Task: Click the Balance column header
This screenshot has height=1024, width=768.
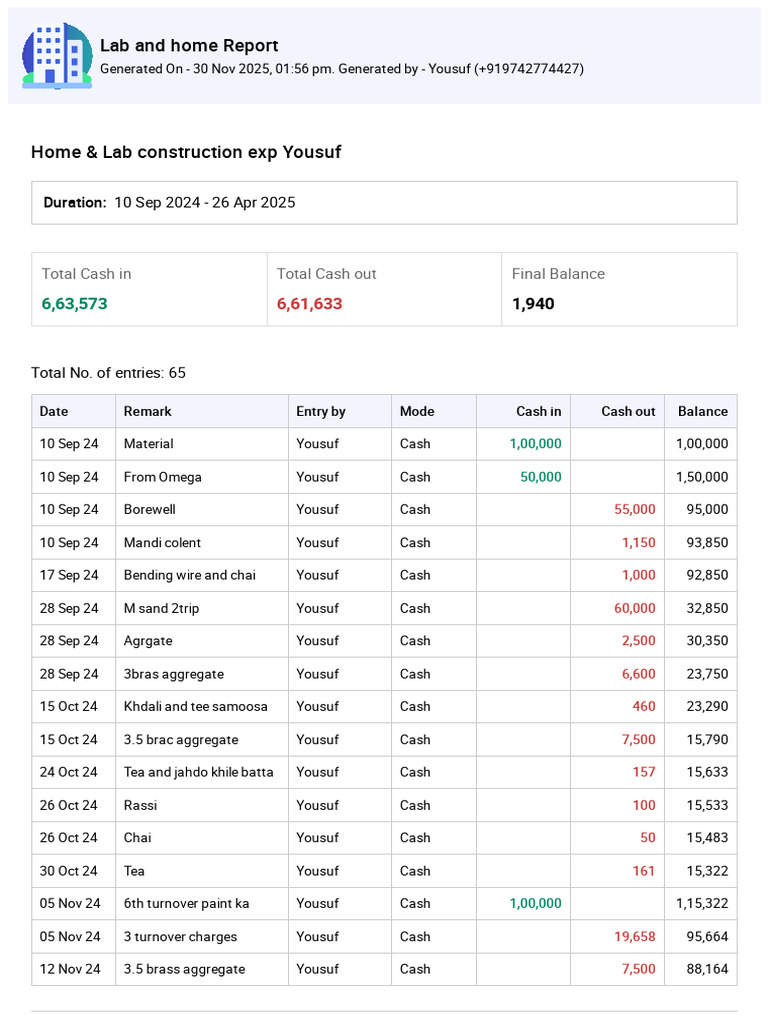Action: [x=703, y=411]
